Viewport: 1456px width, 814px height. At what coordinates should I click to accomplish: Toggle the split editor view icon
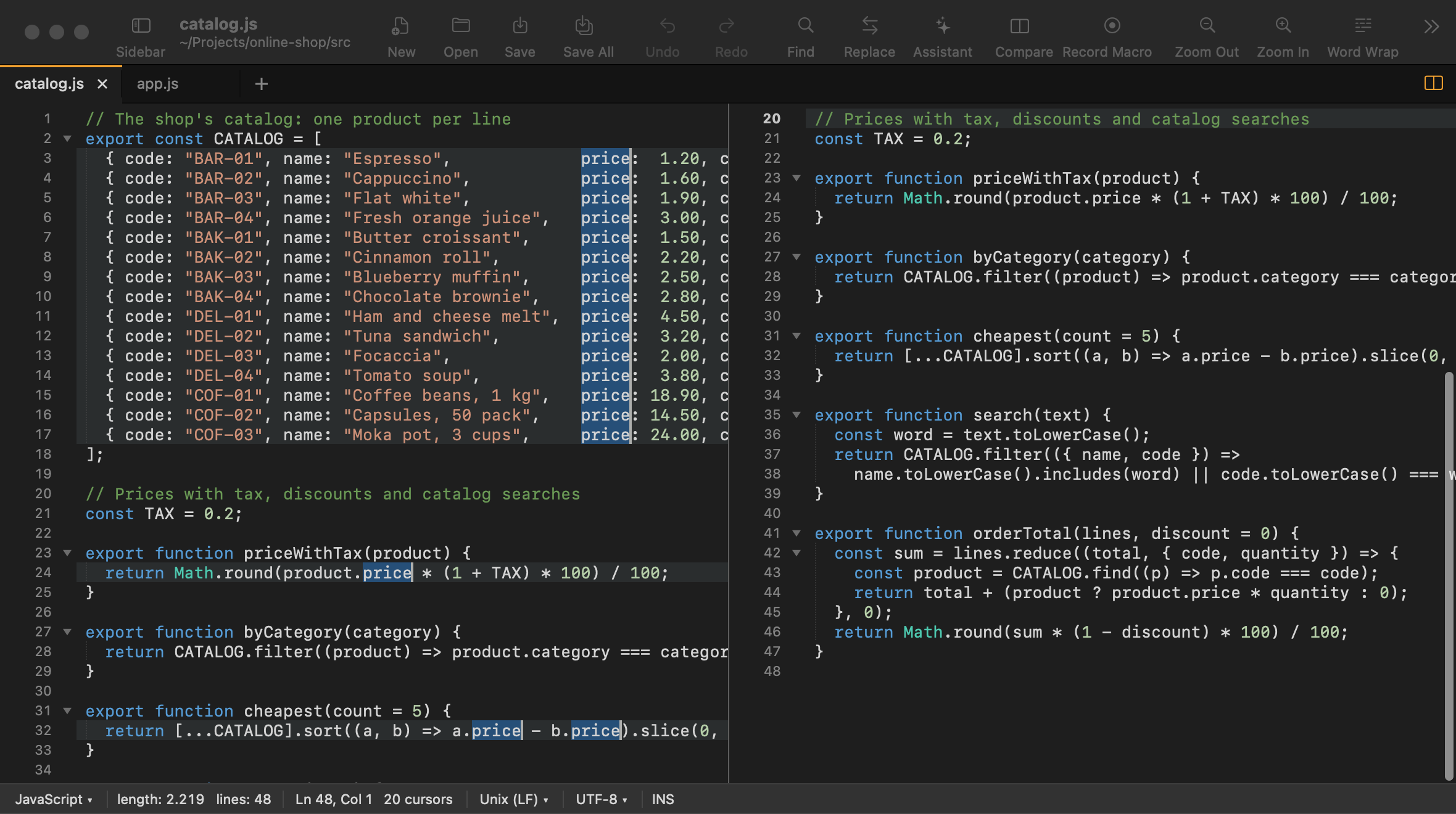coord(1433,83)
